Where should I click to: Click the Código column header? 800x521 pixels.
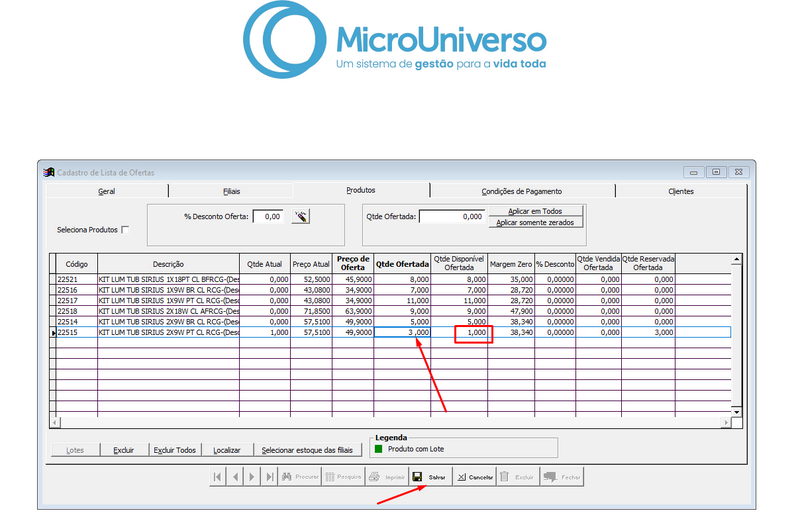point(77,264)
